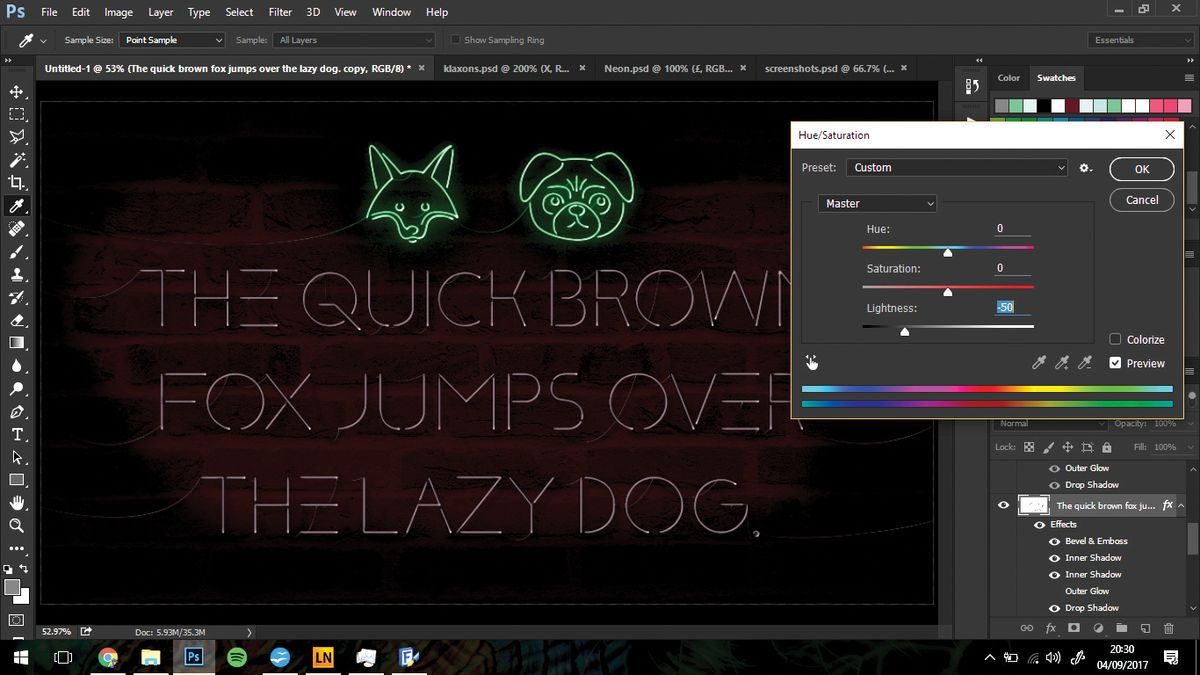Image resolution: width=1200 pixels, height=675 pixels.
Task: Select the Crop tool
Action: pos(17,183)
